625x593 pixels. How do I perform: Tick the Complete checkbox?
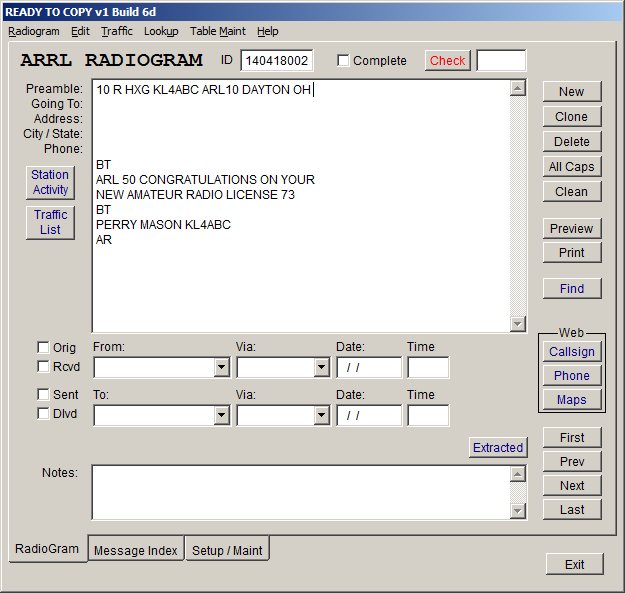[343, 61]
